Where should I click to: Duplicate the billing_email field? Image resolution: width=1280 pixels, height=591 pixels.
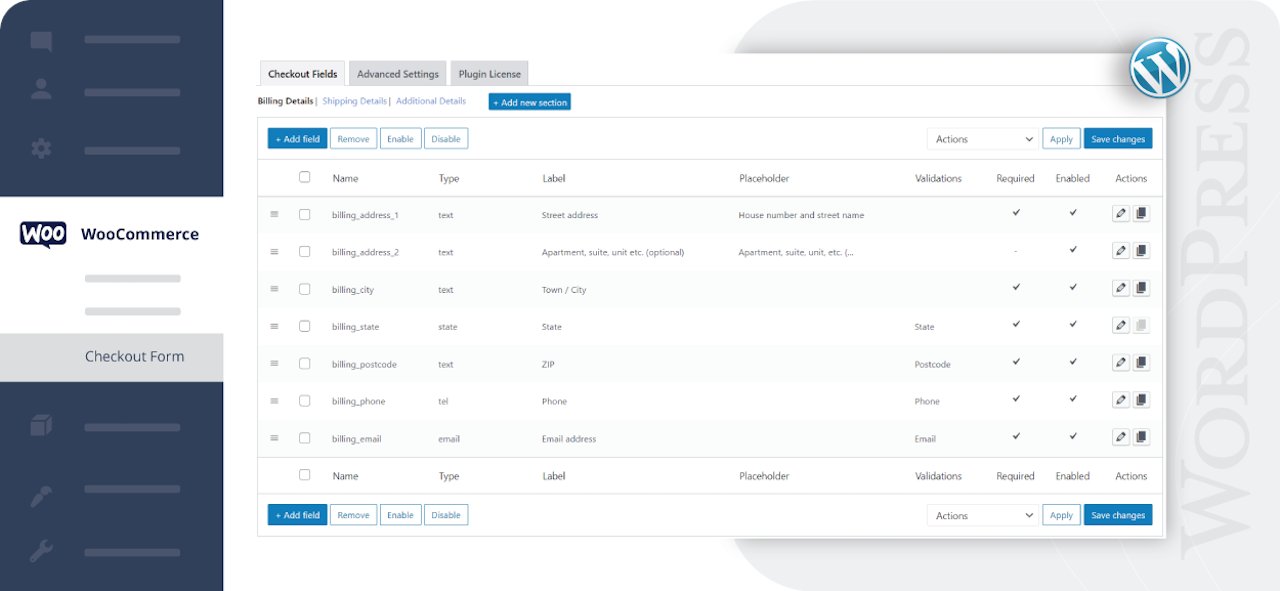[x=1141, y=436]
